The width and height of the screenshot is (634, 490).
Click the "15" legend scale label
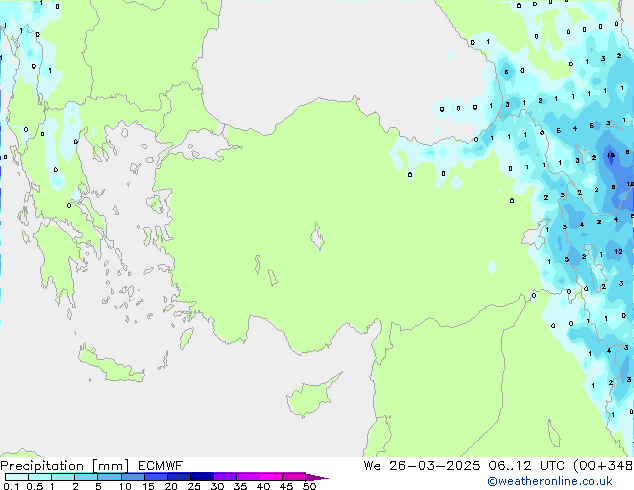[x=148, y=486]
